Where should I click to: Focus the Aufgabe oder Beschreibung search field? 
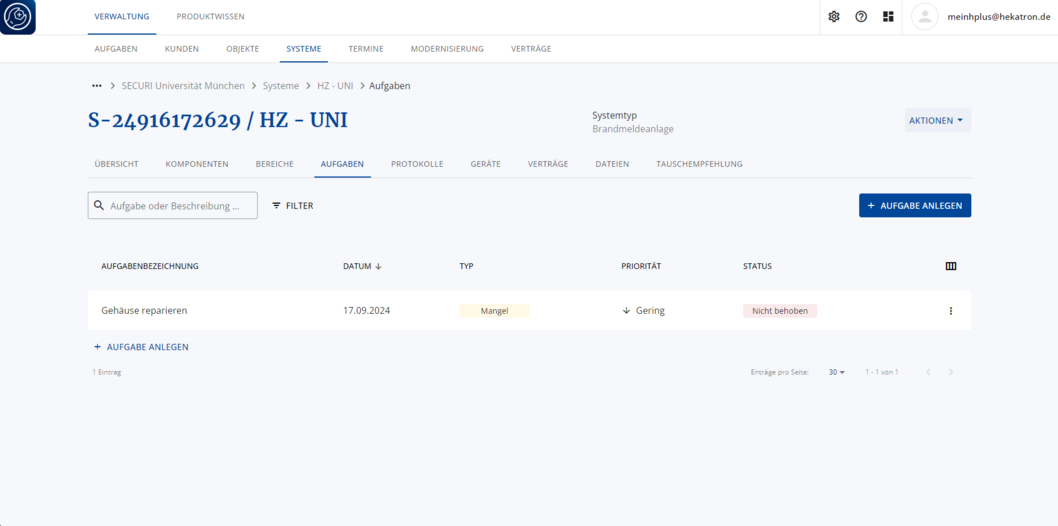tap(173, 206)
